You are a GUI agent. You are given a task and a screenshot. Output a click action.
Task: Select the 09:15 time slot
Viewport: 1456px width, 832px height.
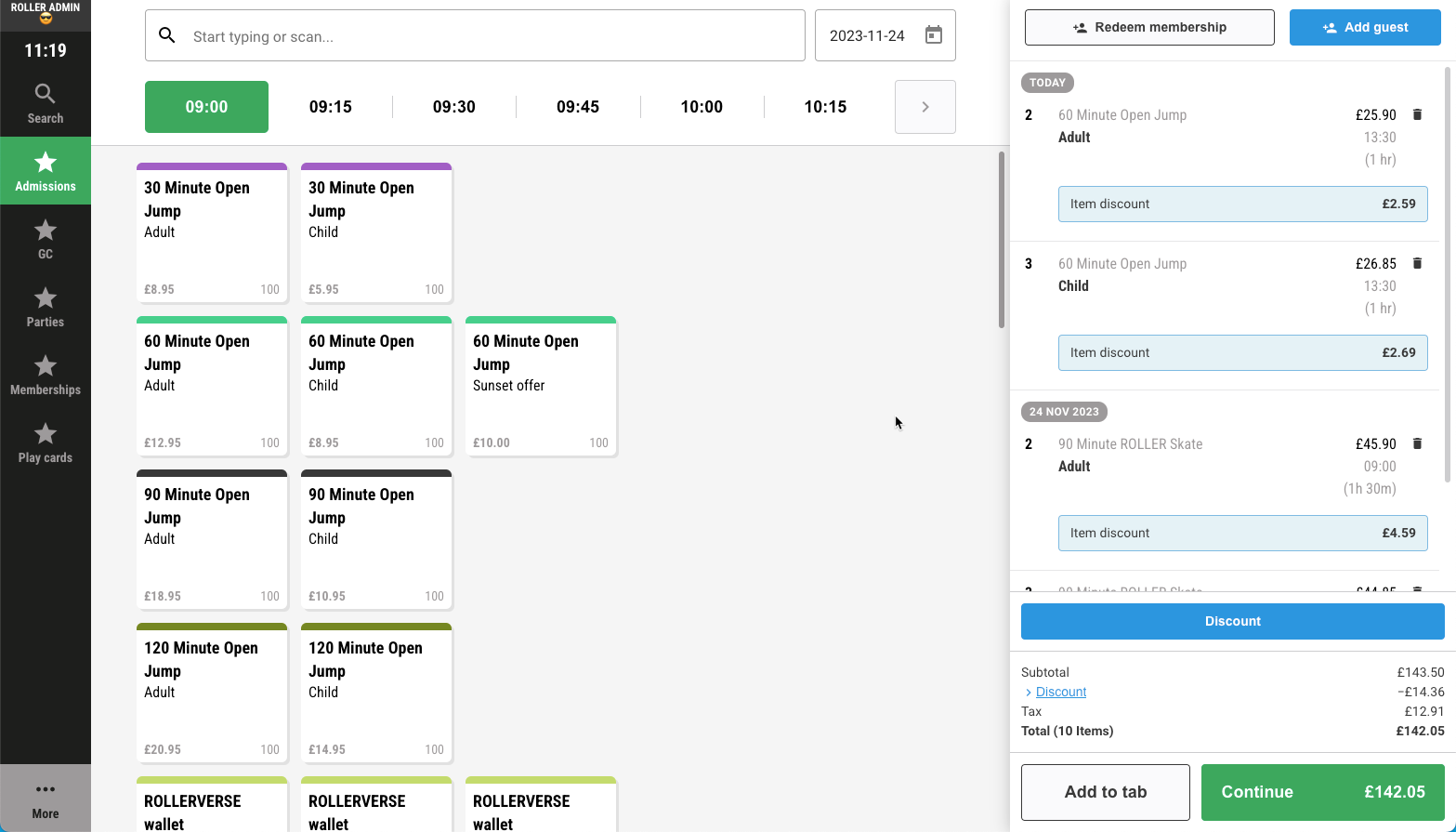tap(330, 107)
